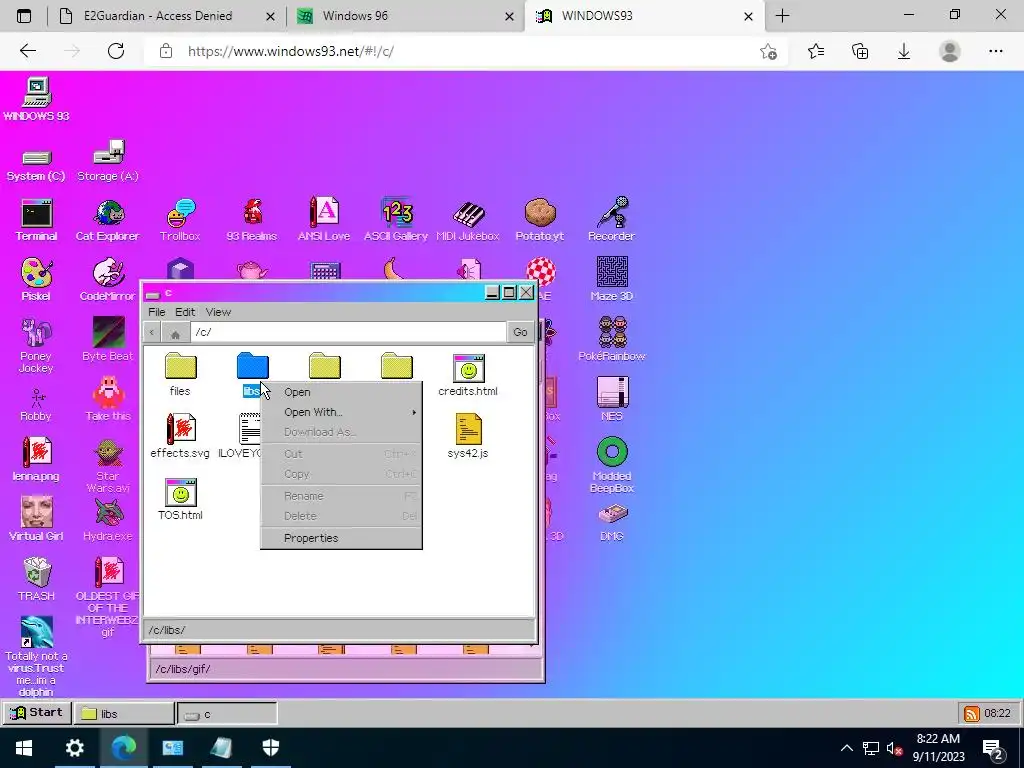This screenshot has width=1024, height=768.
Task: Refresh the browser page
Action: [x=116, y=51]
